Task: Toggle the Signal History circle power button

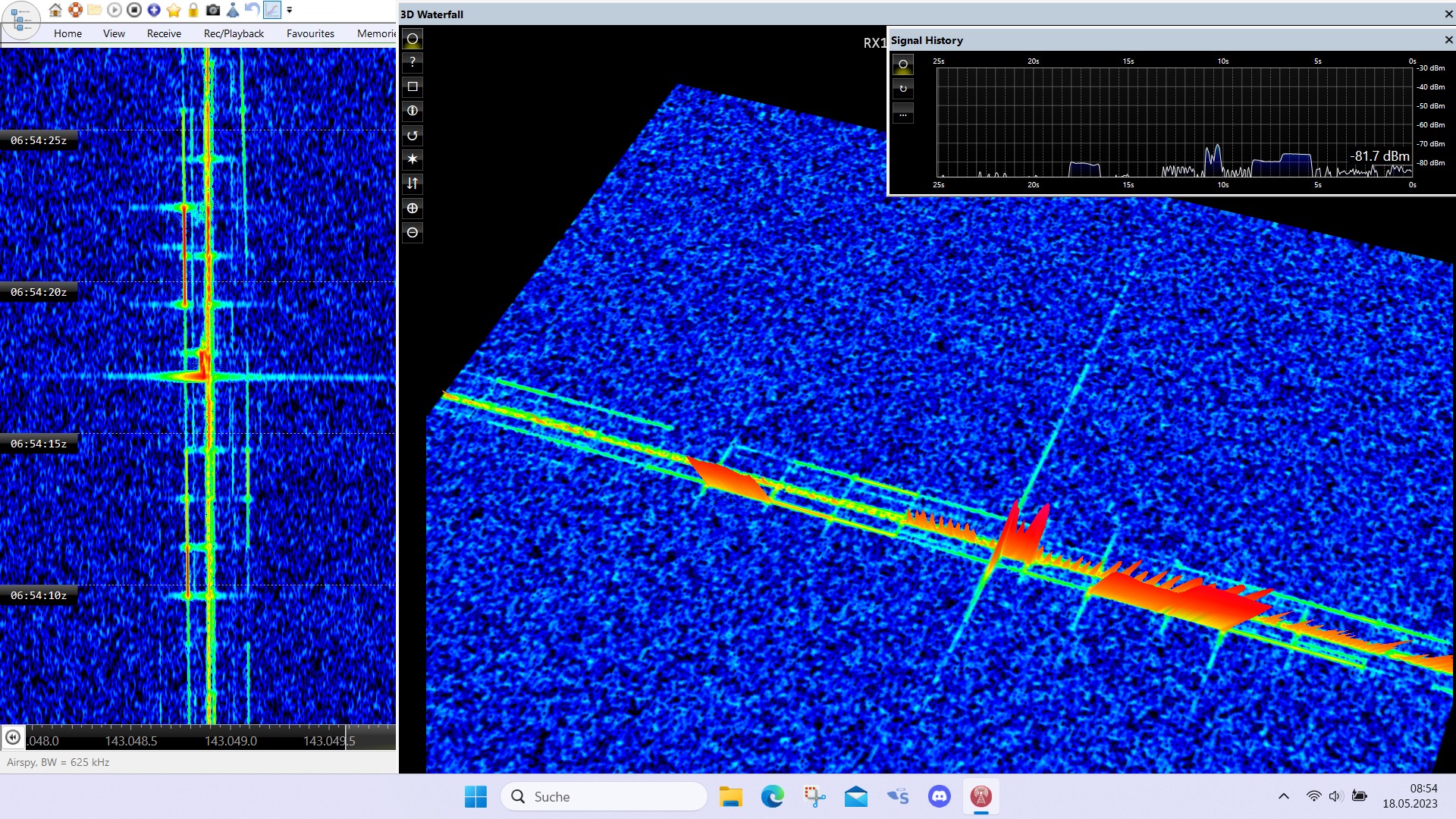Action: pos(903,64)
